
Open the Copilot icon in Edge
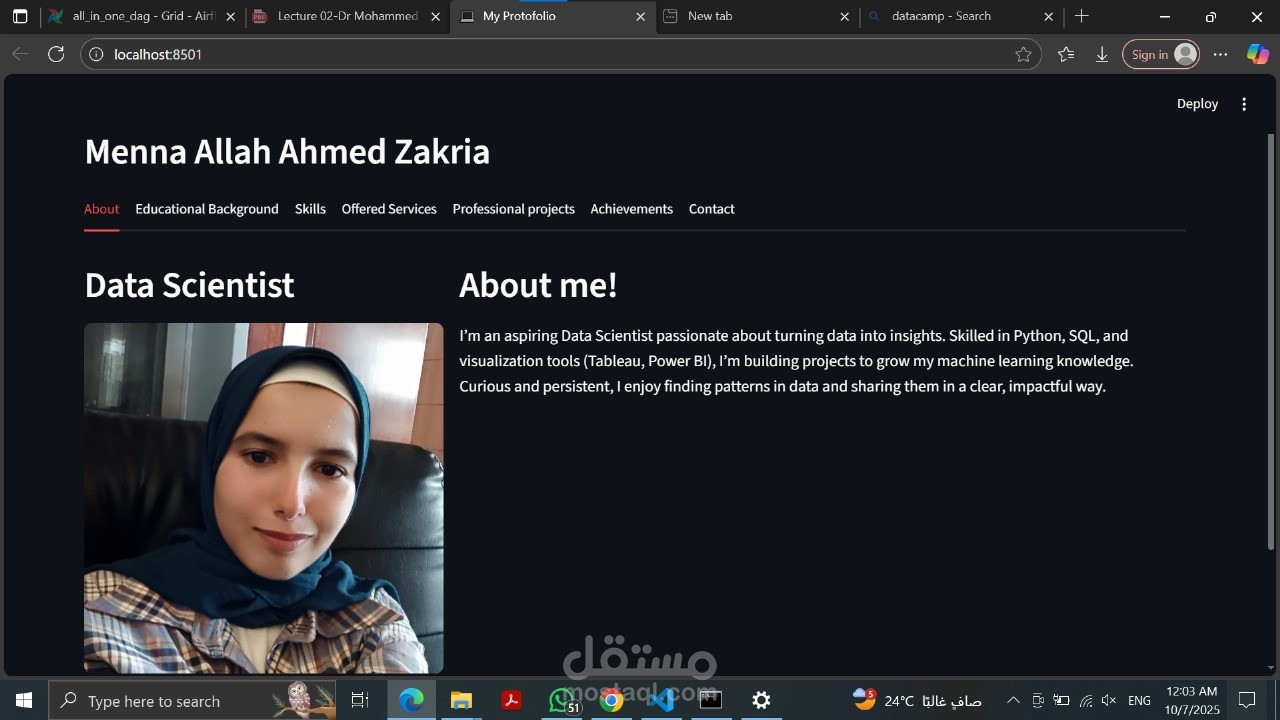(x=1257, y=54)
